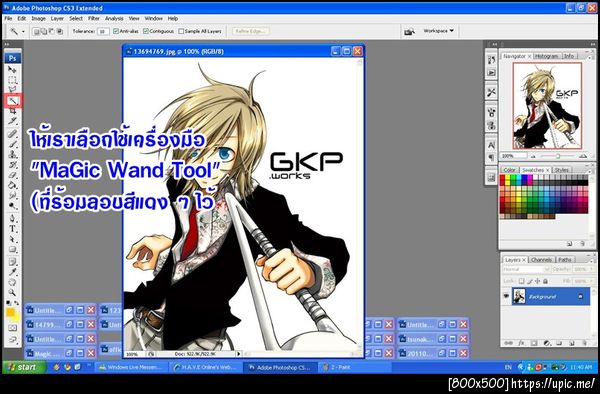
Task: Select the Zoom tool
Action: tap(12, 293)
